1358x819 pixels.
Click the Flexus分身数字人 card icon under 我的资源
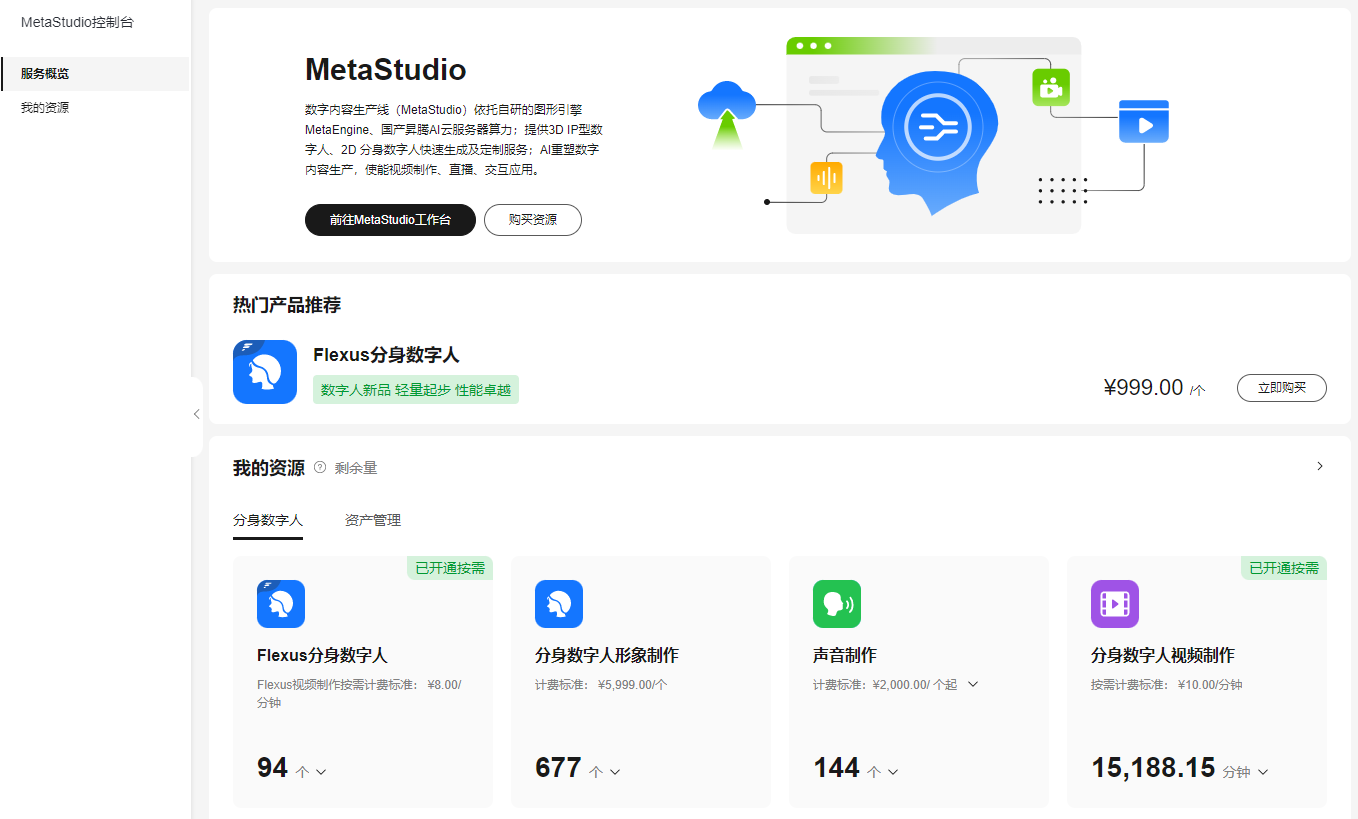(x=281, y=604)
